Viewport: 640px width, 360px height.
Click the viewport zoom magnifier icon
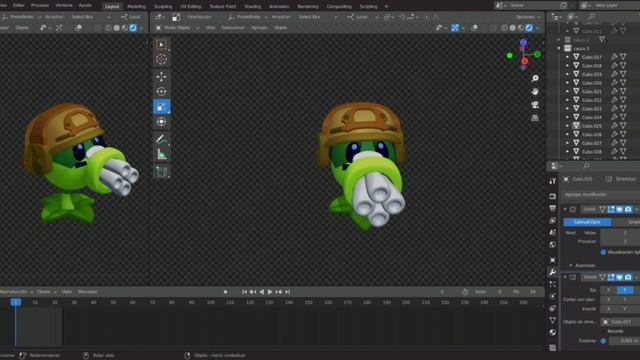tap(535, 78)
